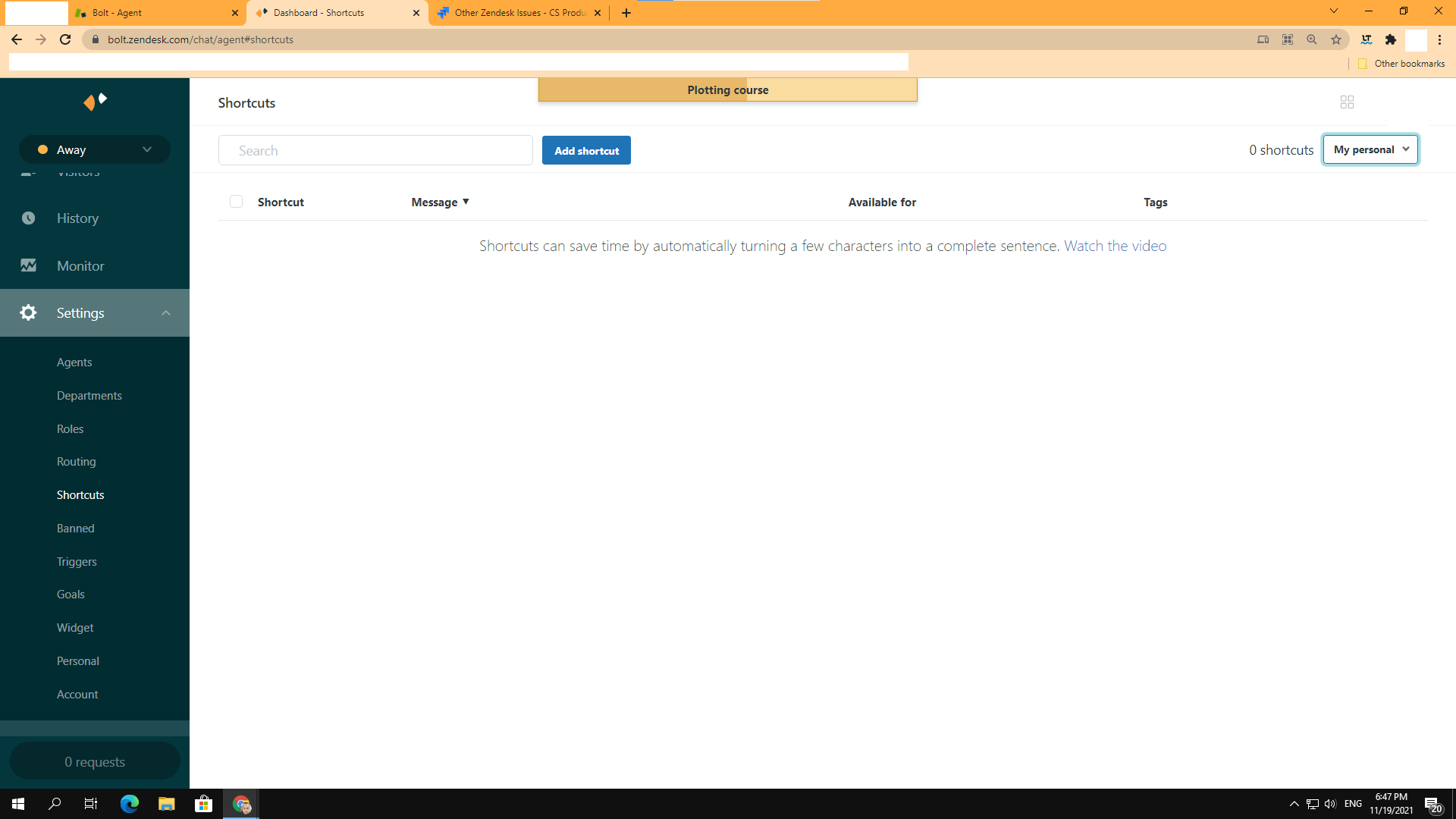The image size is (1456, 819).
Task: Open browser extensions puzzle icon
Action: pos(1390,39)
